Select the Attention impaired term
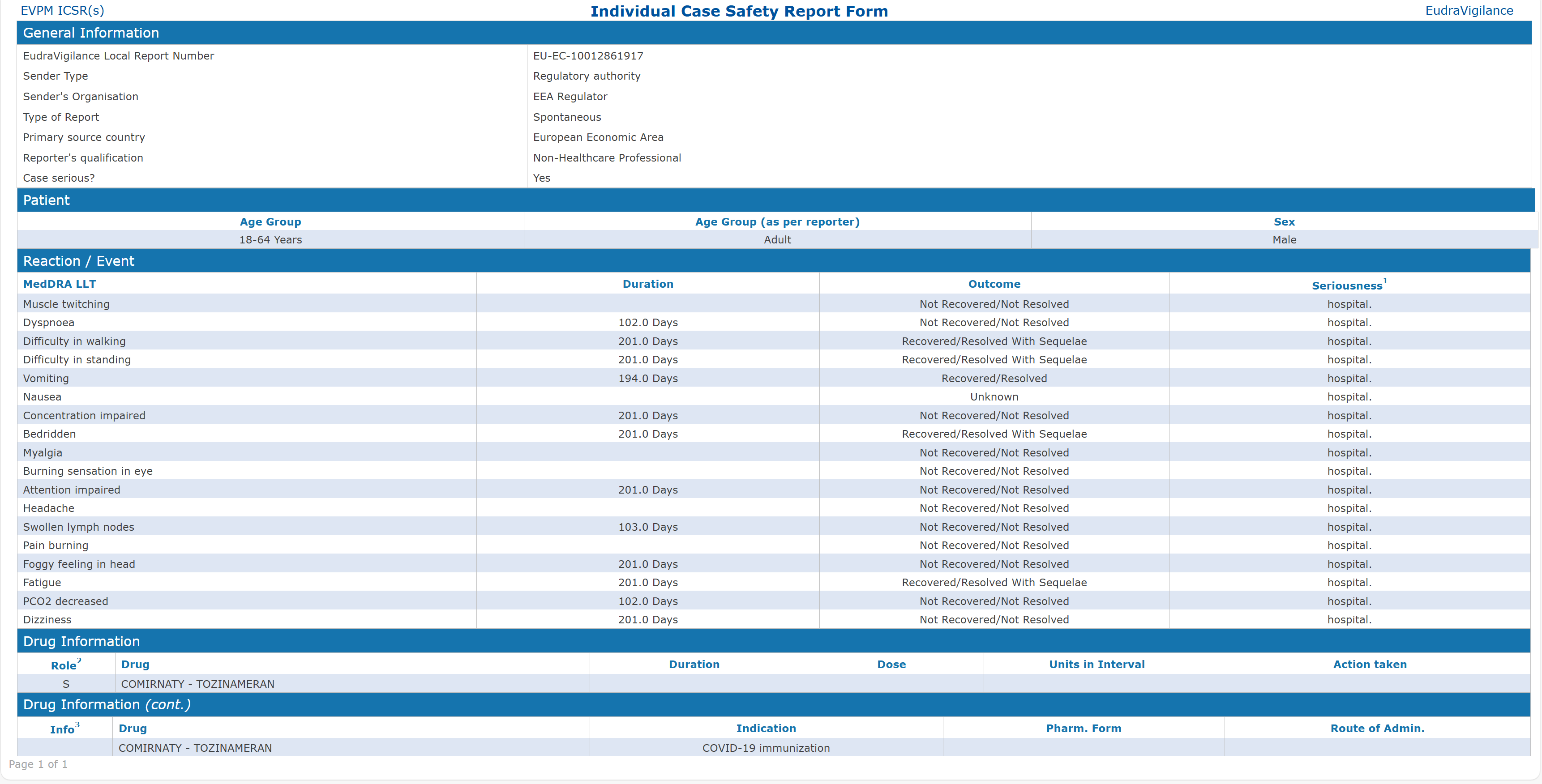 pyautogui.click(x=71, y=490)
